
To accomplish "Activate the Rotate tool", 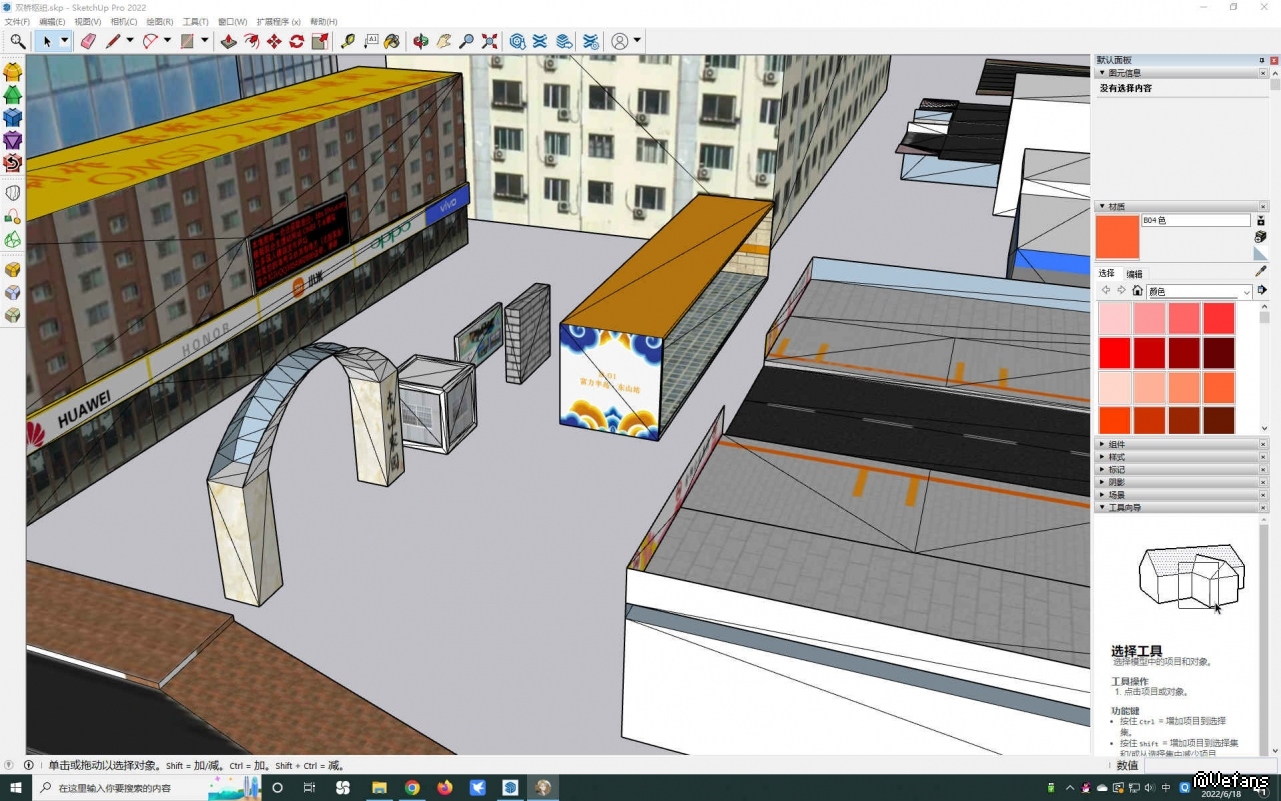I will tap(297, 41).
